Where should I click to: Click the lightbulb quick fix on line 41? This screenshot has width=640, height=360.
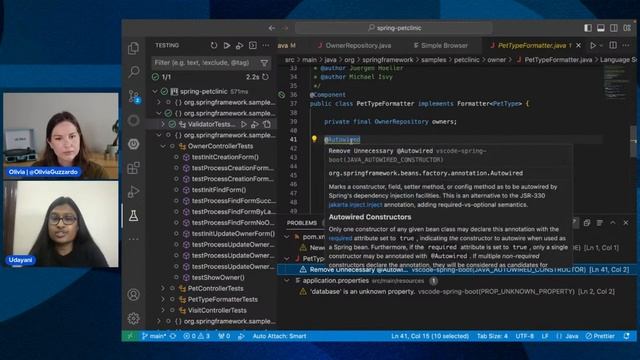point(314,139)
